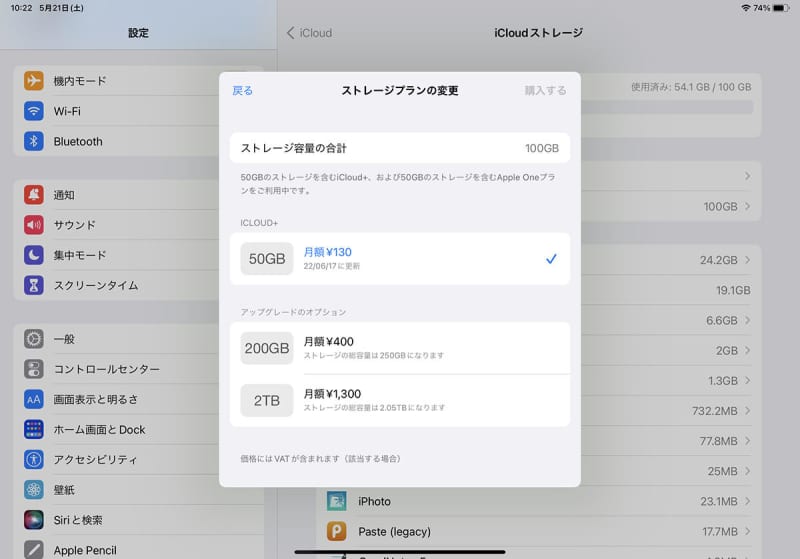Screen dimensions: 800x559
Task: Tap the 使用済み: 54.1 GB / 100 GB text
Action: coord(691,87)
